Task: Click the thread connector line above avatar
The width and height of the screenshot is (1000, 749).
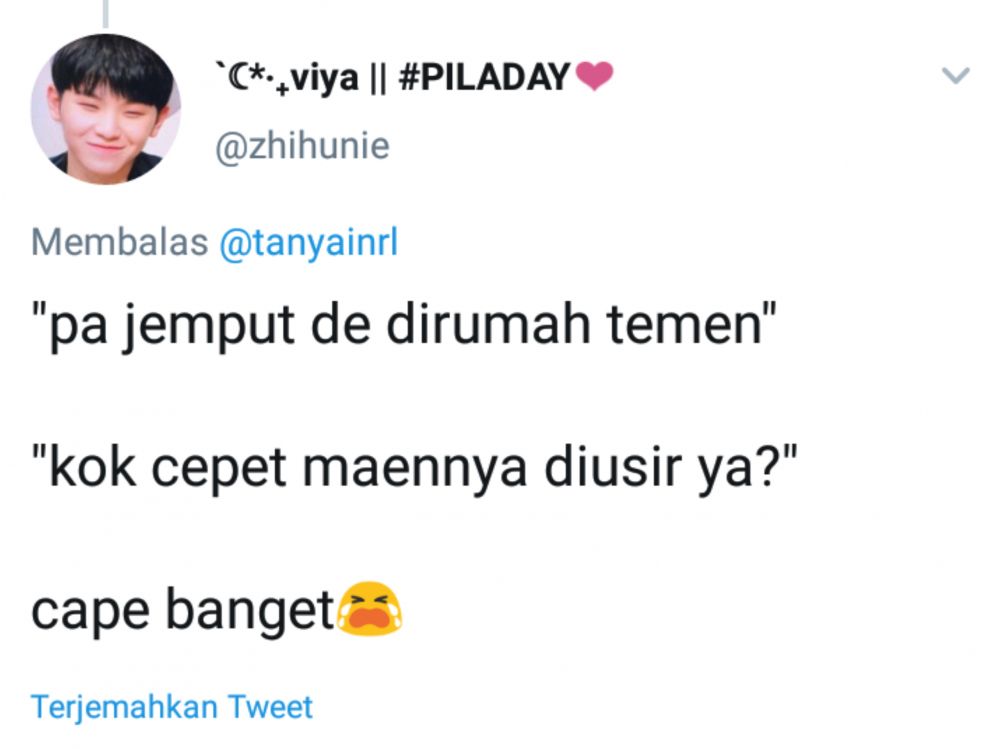Action: 106,14
